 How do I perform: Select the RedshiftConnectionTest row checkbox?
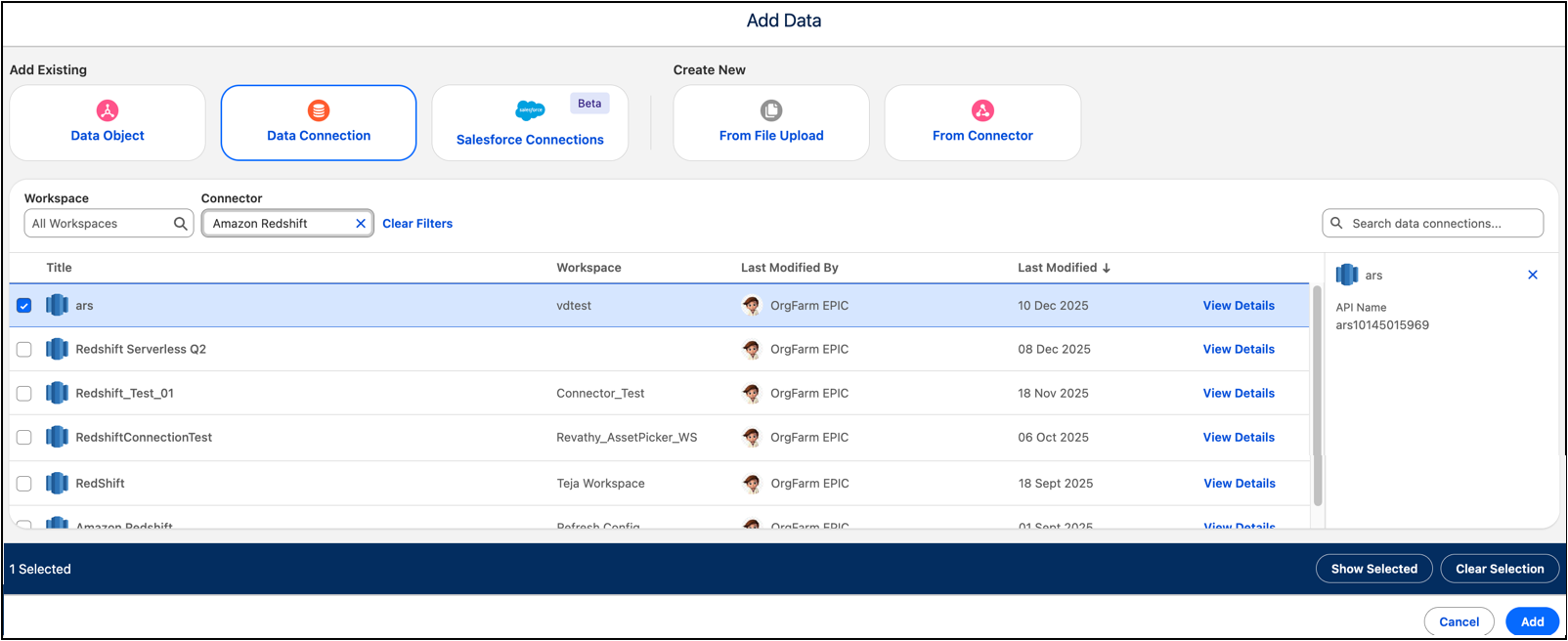(x=24, y=438)
